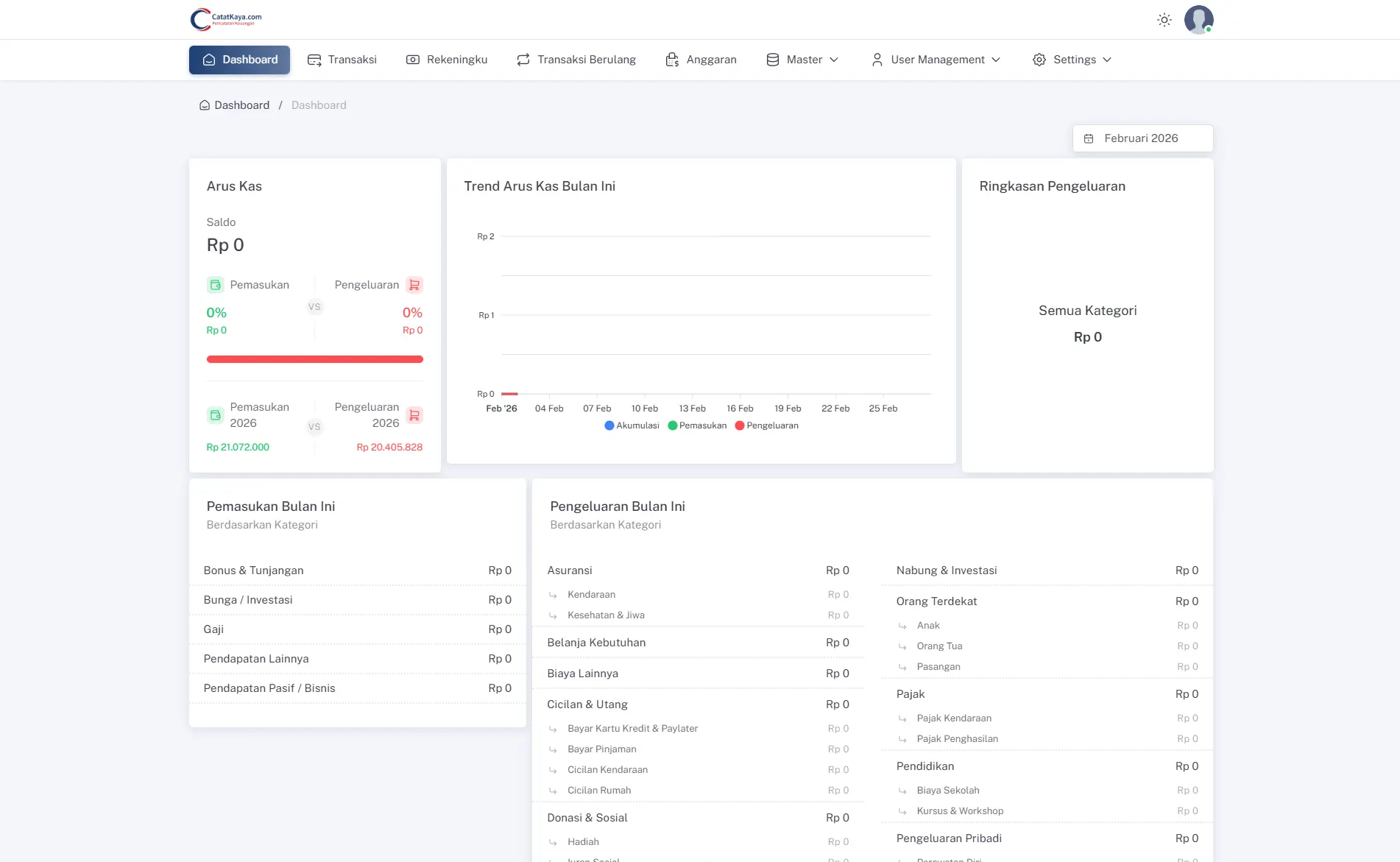Expand the User Management dropdown
The image size is (1400, 862).
(936, 60)
